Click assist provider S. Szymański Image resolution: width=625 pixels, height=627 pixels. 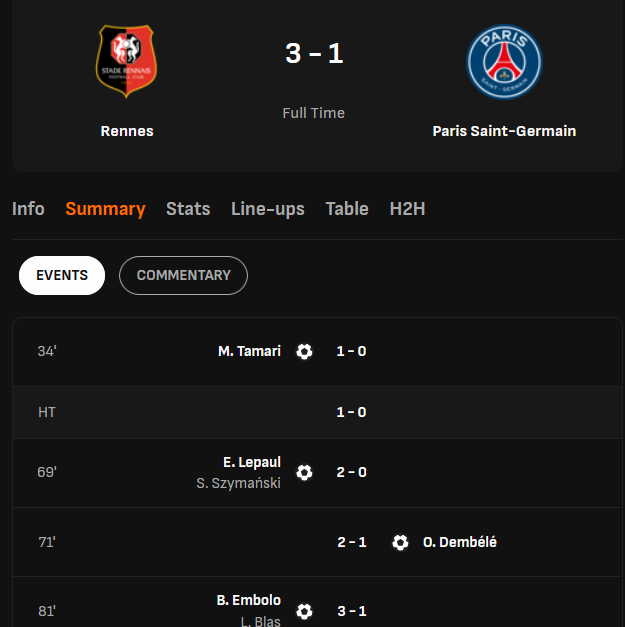[x=238, y=483]
